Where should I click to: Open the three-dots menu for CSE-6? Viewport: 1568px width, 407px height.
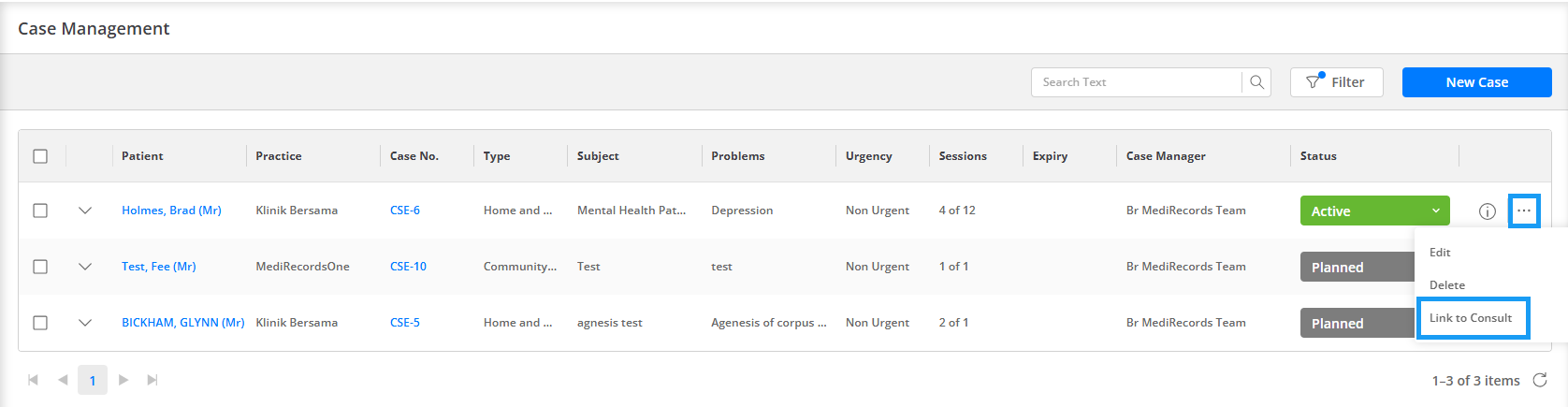(x=1524, y=211)
